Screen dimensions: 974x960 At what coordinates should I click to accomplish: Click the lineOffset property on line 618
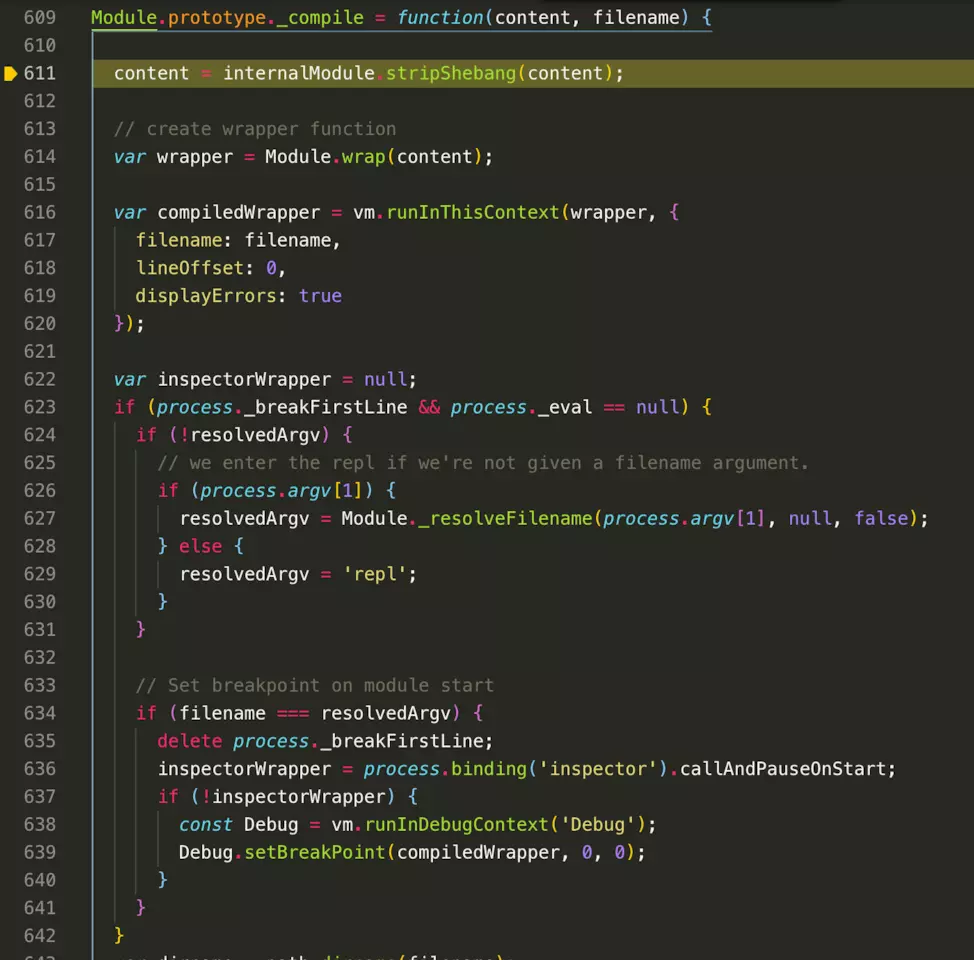click(190, 268)
